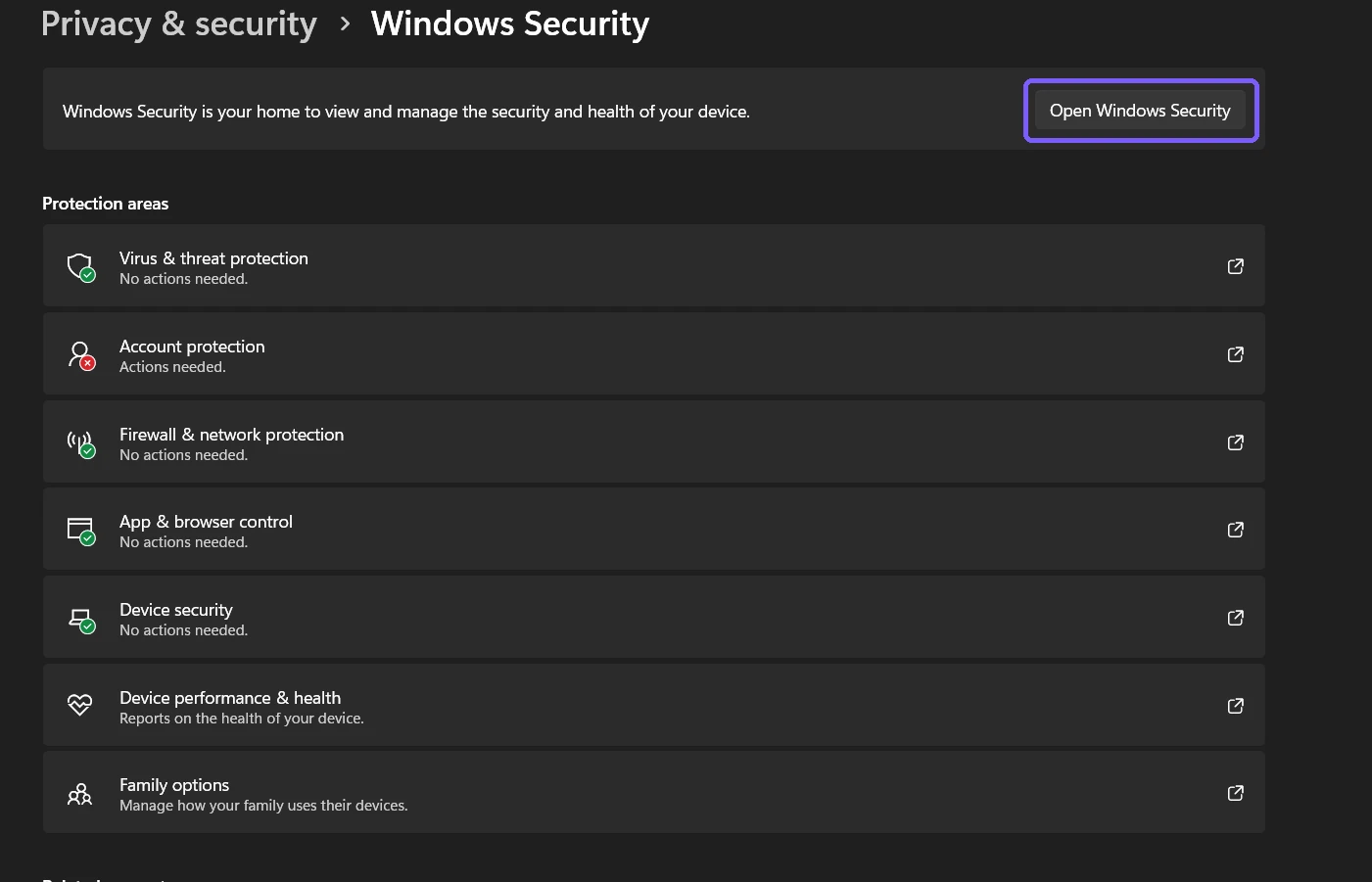Select the Virus & threat protection title
This screenshot has width=1372, height=882.
click(213, 258)
